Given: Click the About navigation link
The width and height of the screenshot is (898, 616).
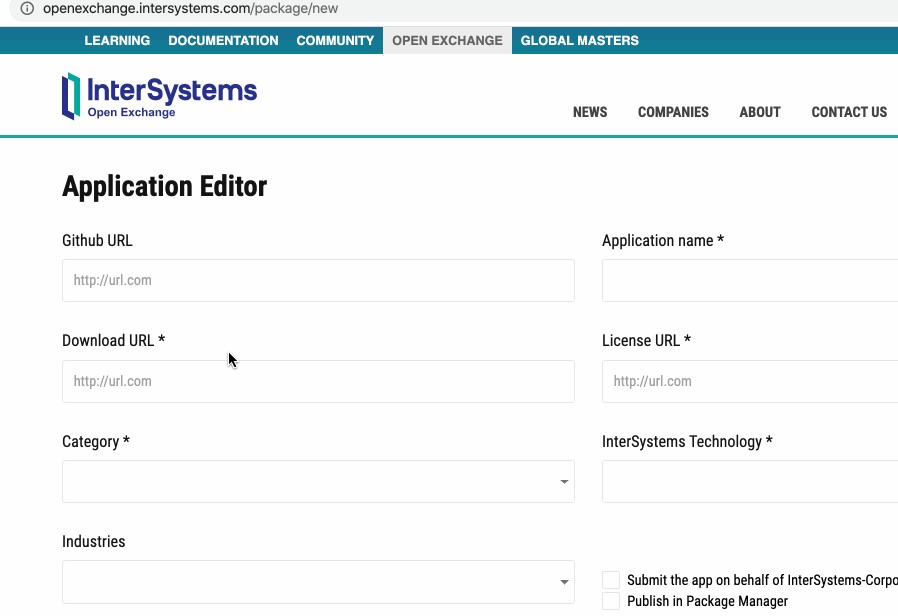Looking at the screenshot, I should click(x=760, y=112).
